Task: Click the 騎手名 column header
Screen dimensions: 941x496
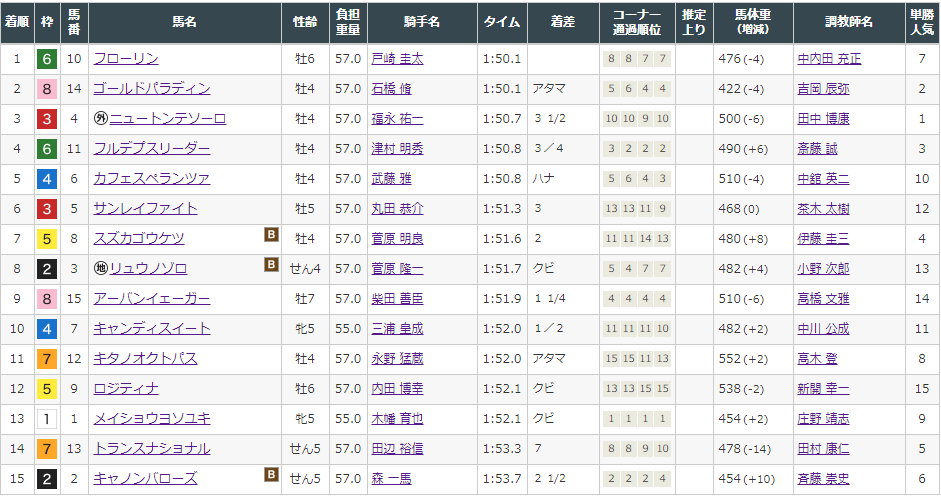Action: [422, 22]
